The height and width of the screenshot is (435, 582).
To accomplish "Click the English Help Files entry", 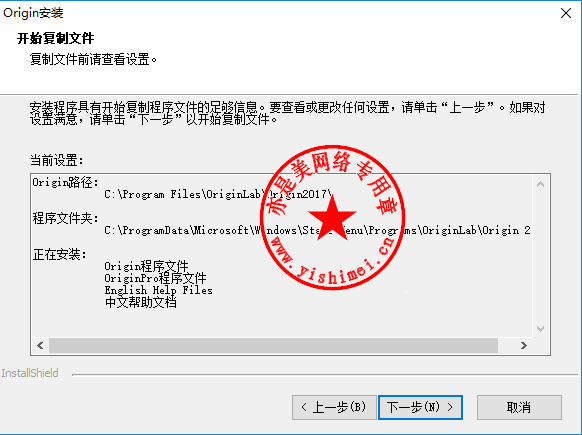I will coord(158,290).
